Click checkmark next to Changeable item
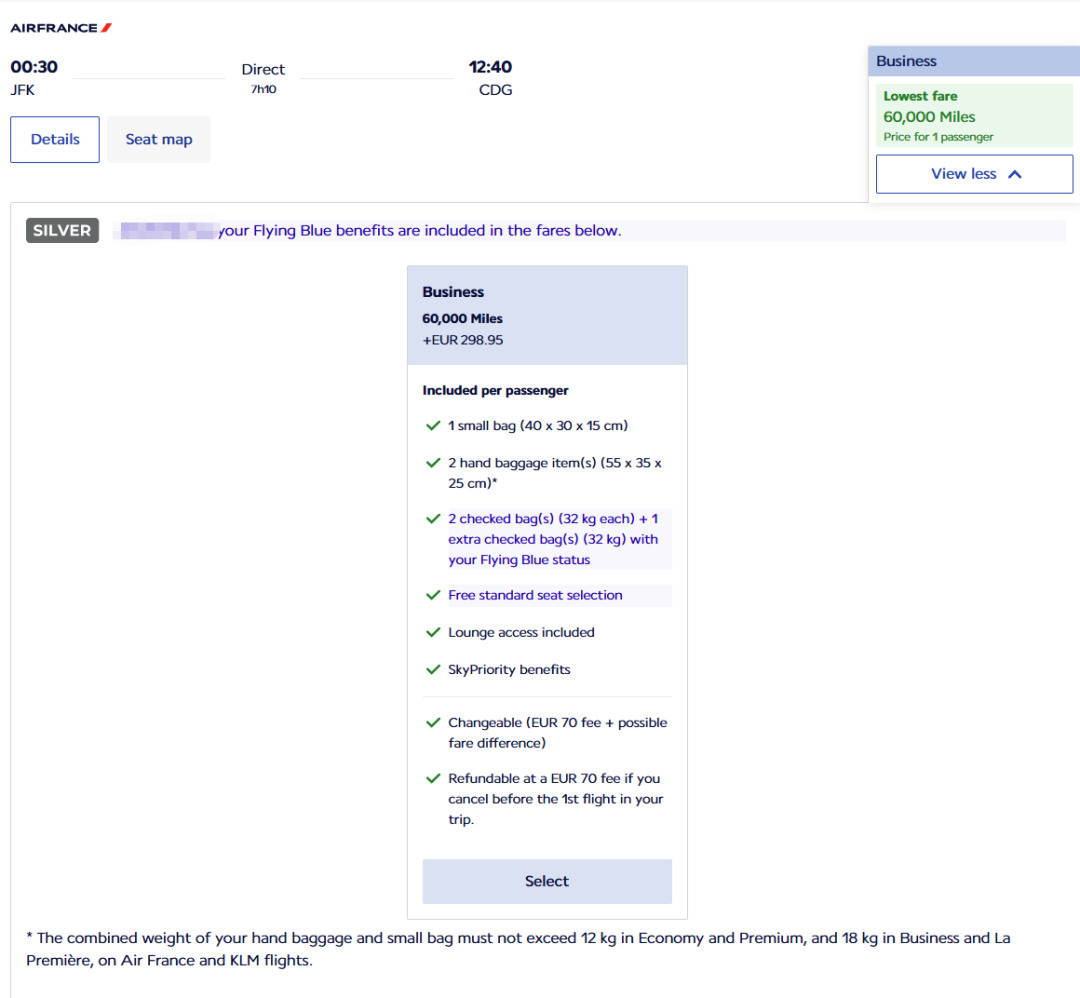Screen dimensions: 1080x998 pyautogui.click(x=433, y=722)
